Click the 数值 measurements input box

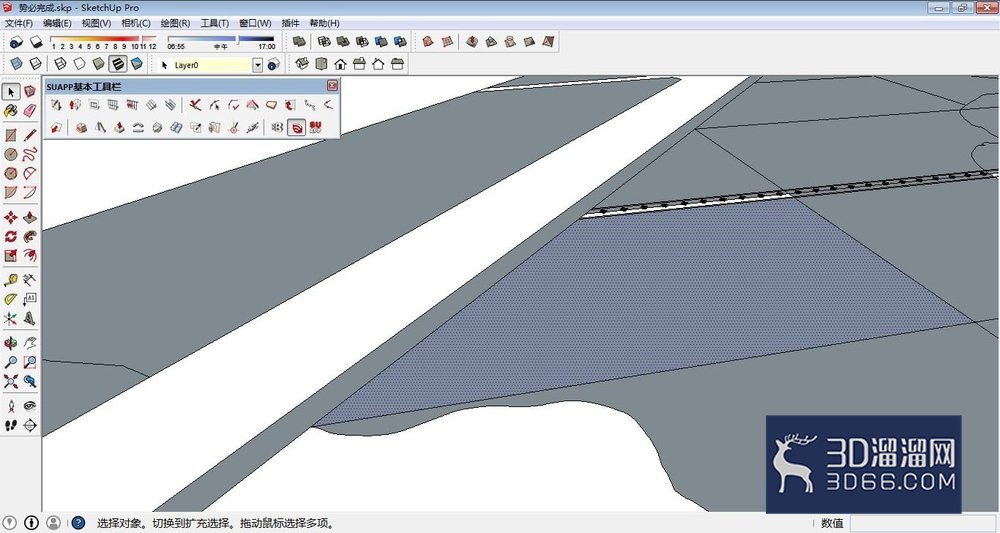click(922, 523)
